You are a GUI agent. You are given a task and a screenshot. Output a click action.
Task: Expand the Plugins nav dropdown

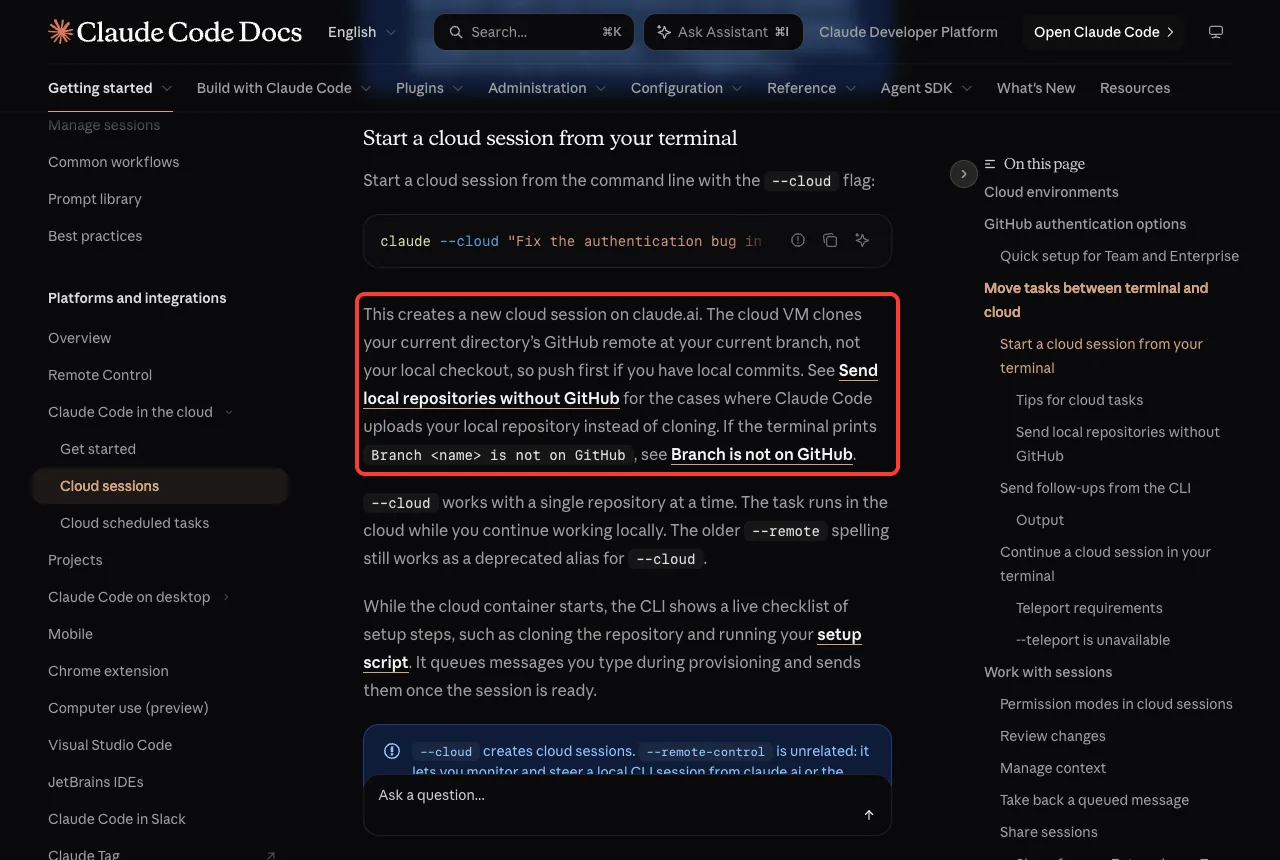[430, 88]
